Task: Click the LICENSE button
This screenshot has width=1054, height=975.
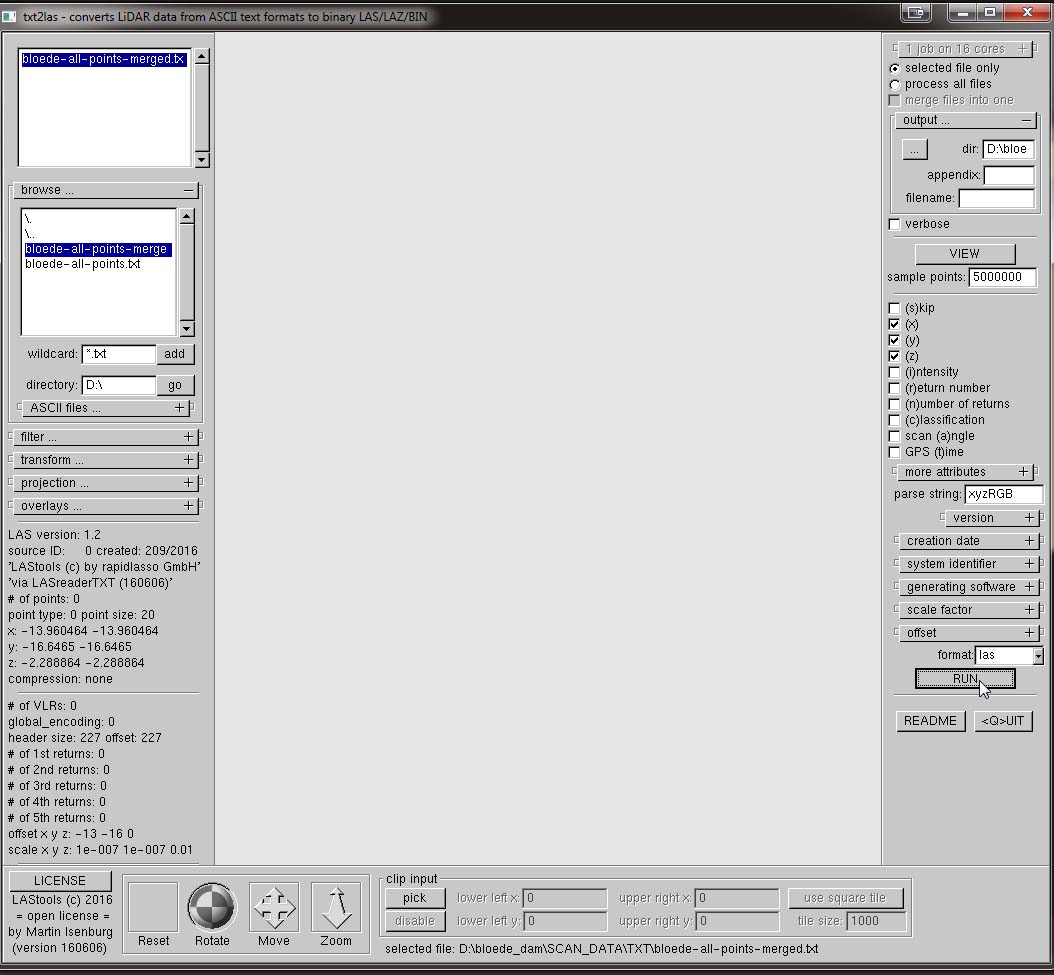Action: (60, 881)
